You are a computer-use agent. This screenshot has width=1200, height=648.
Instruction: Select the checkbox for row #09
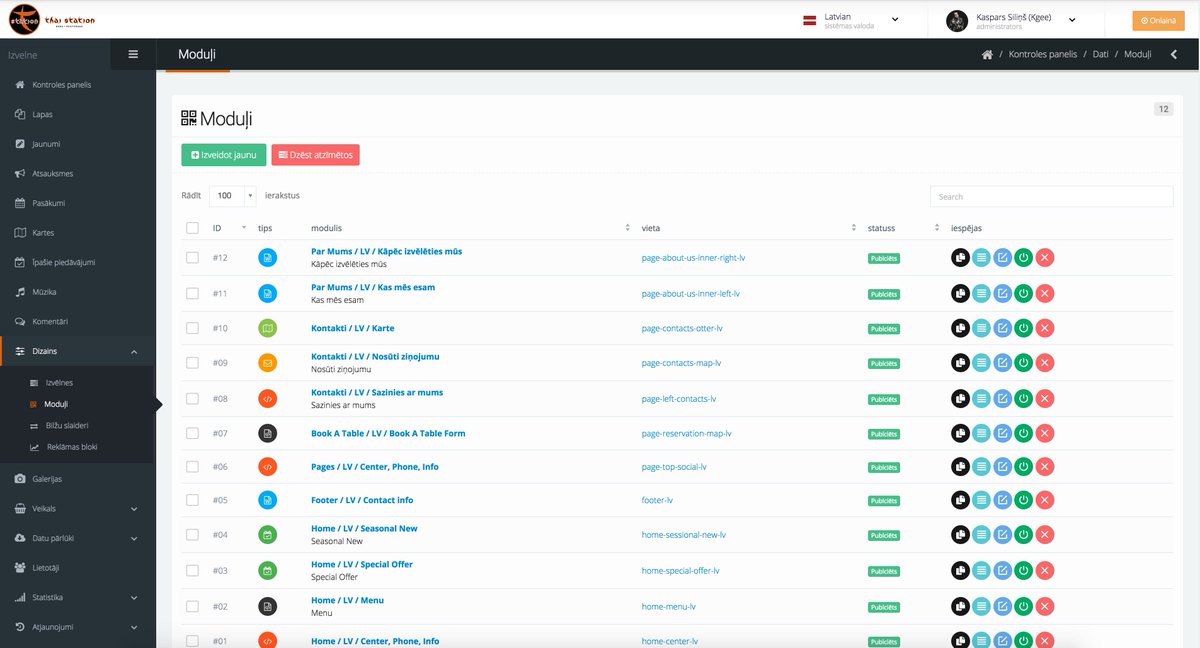(192, 363)
